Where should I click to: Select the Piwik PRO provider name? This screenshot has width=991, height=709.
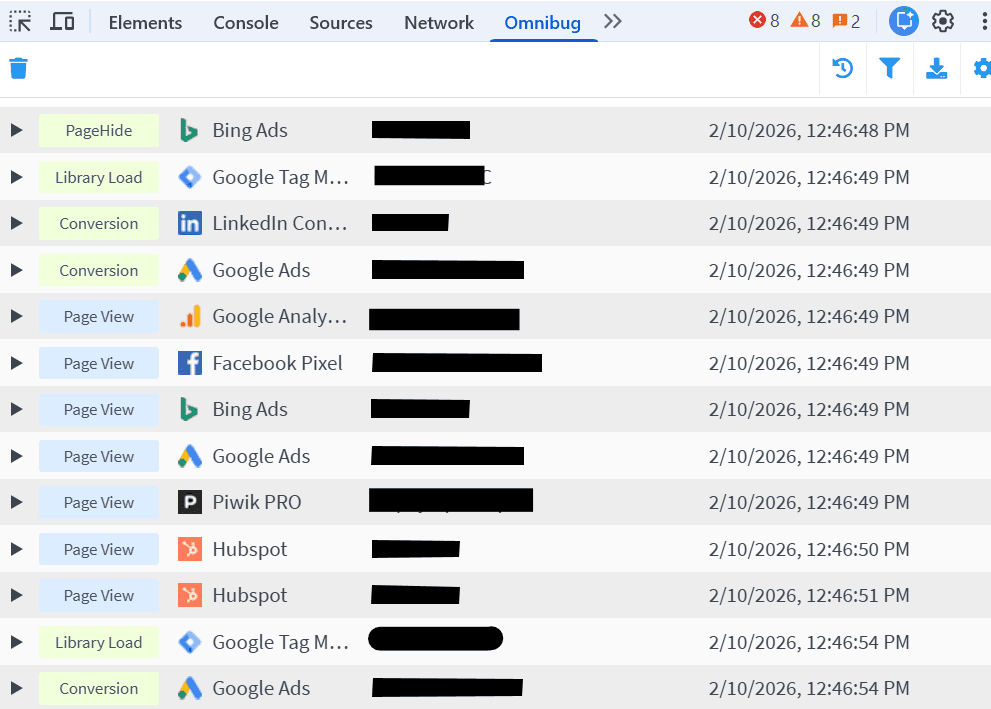coord(257,502)
